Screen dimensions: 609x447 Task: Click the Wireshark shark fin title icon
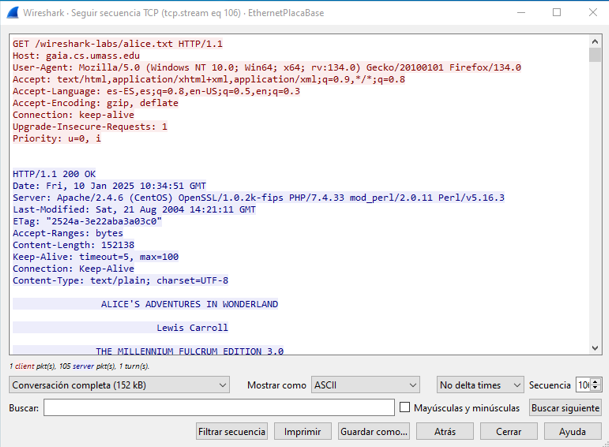pyautogui.click(x=13, y=12)
